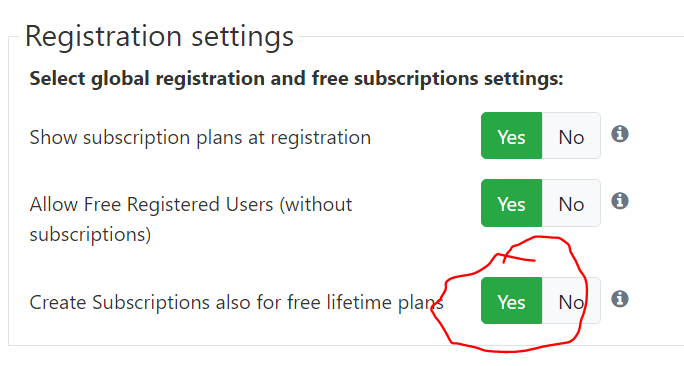Image resolution: width=684 pixels, height=366 pixels.
Task: Click the red hand-drawn tick above circled toggle
Action: coord(519,257)
